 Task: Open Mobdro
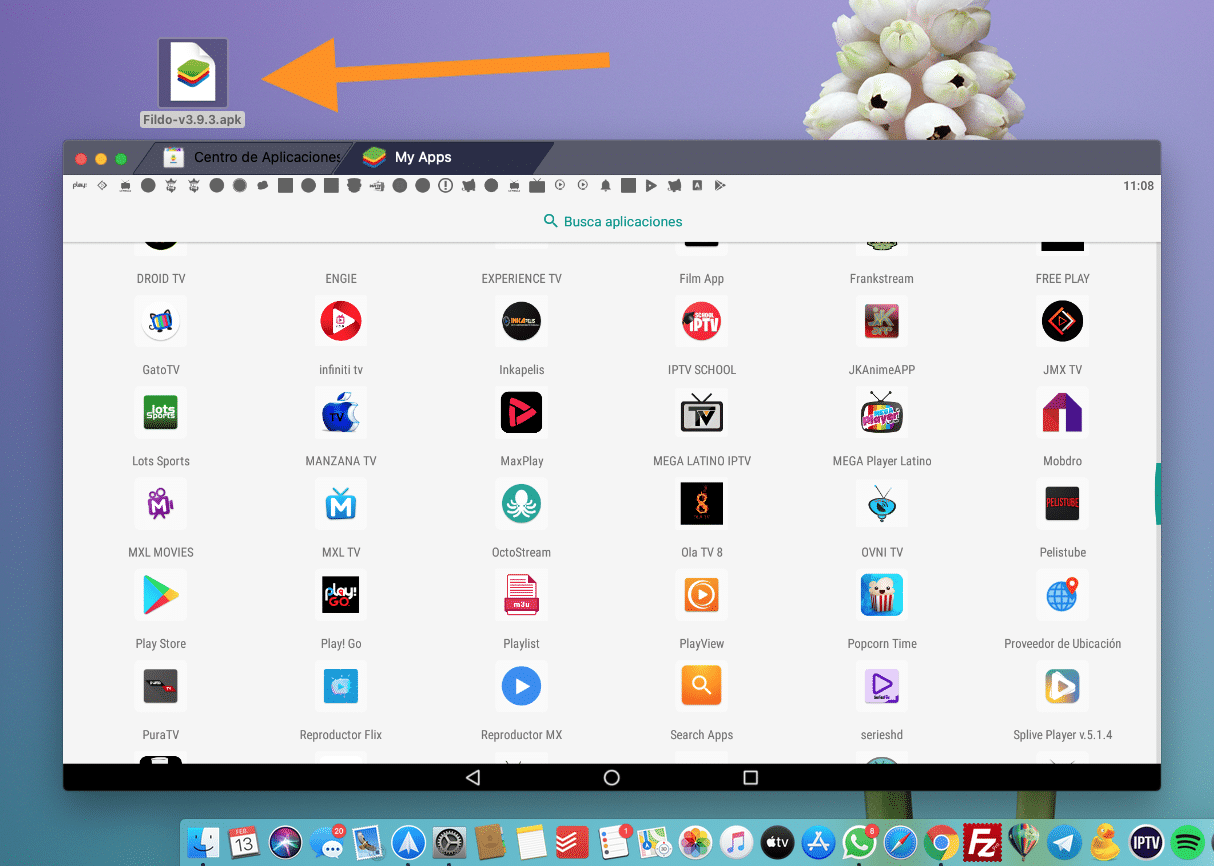(x=1062, y=412)
